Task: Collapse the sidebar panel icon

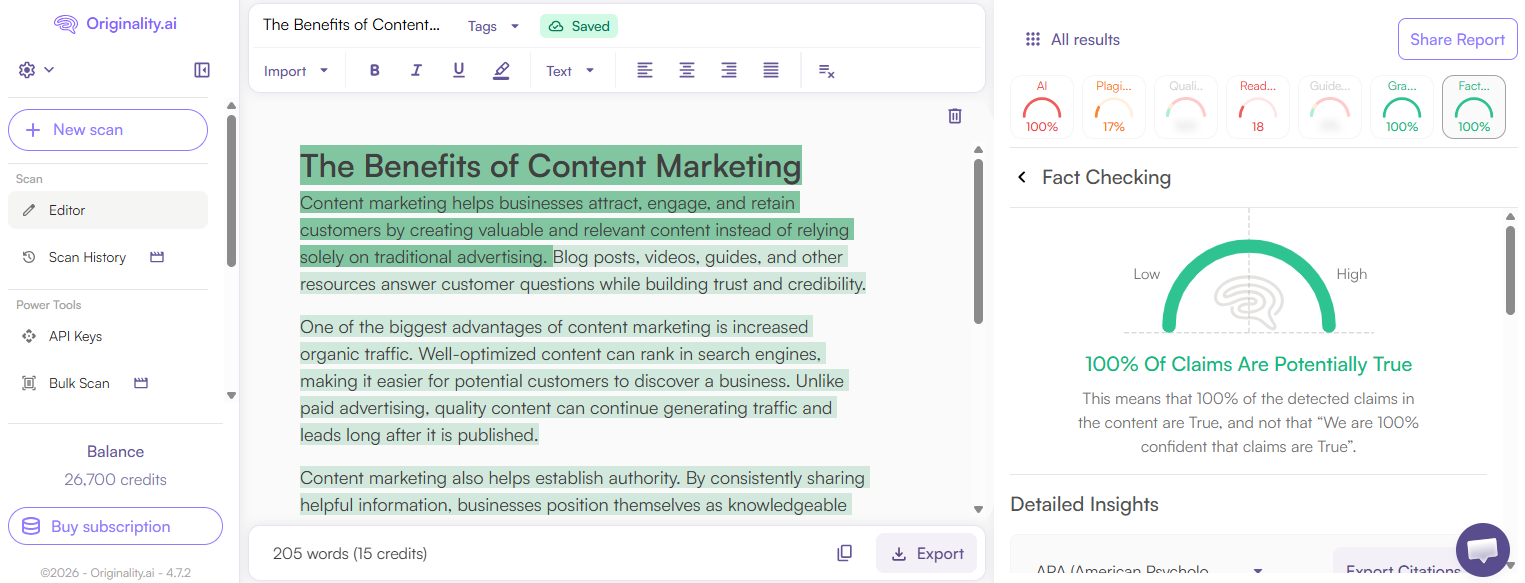Action: [202, 70]
